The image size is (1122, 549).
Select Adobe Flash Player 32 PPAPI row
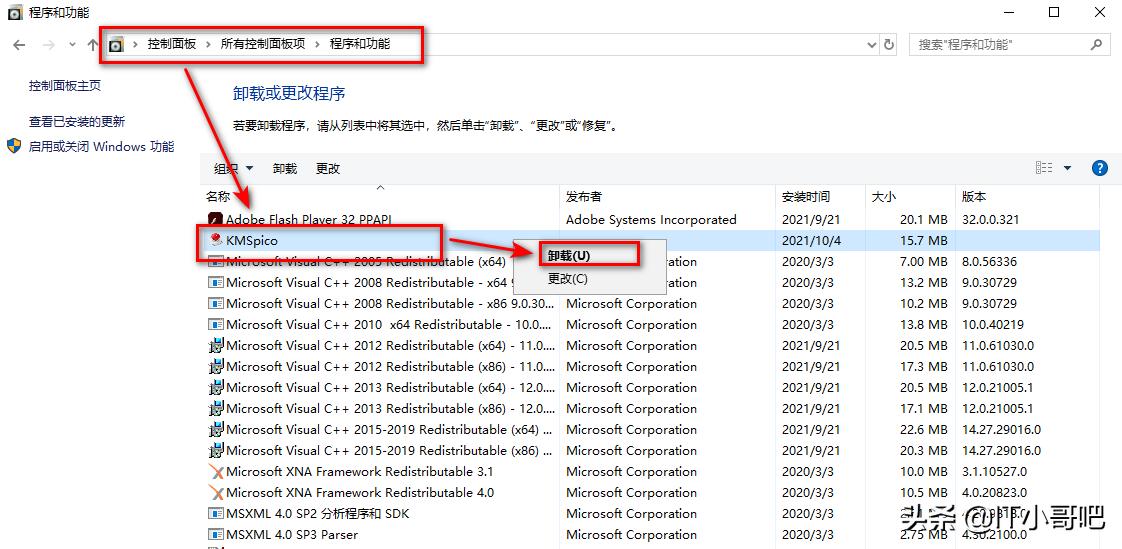click(x=651, y=220)
